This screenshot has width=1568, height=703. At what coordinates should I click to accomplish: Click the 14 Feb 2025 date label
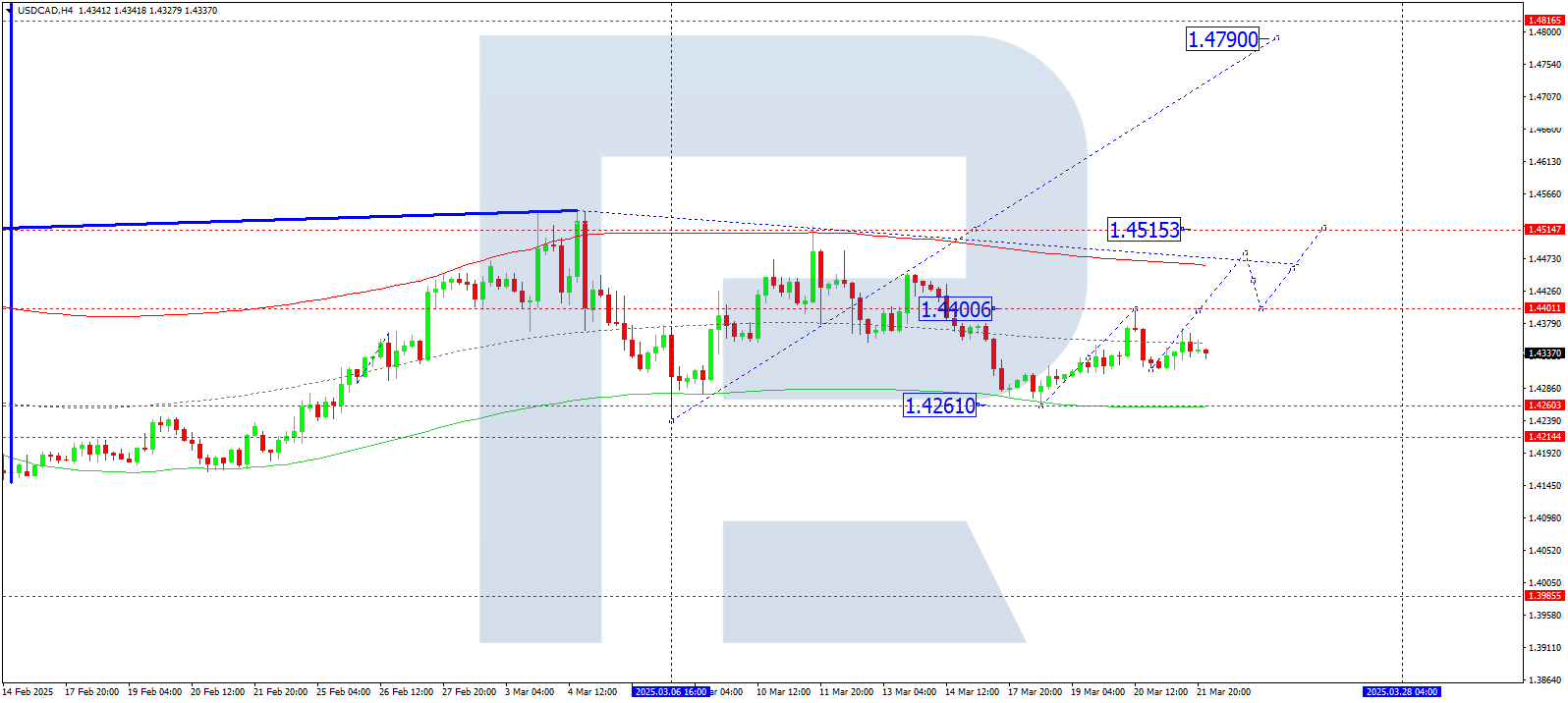(x=28, y=692)
